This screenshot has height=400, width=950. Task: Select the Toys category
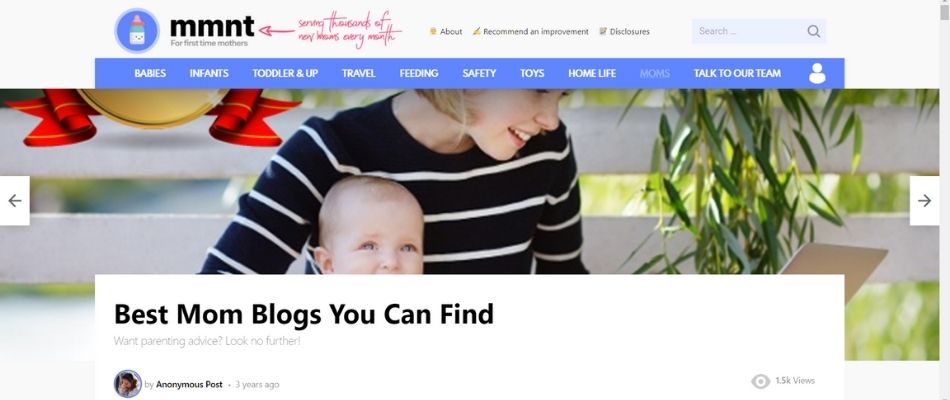click(x=532, y=73)
